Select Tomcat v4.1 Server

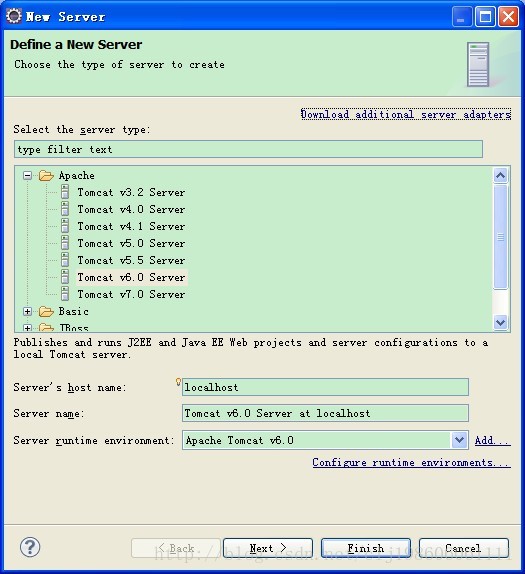131,226
